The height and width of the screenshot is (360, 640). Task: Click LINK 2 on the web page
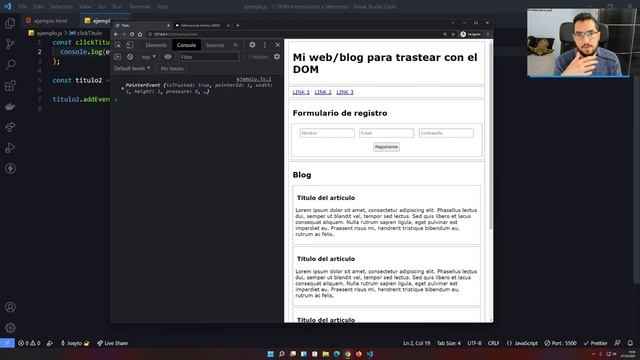click(x=323, y=92)
